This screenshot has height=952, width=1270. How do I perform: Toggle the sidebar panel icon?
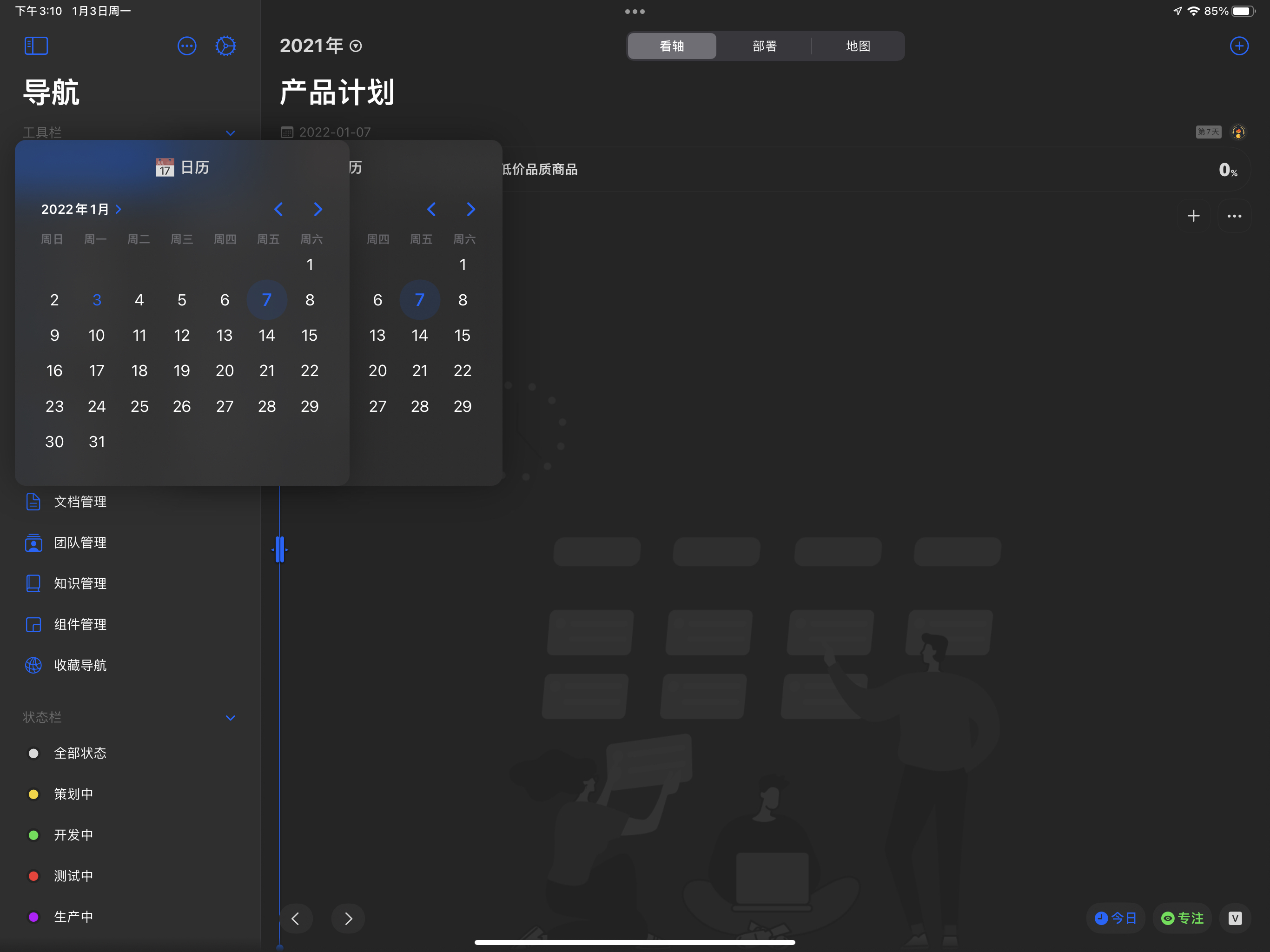[x=36, y=46]
